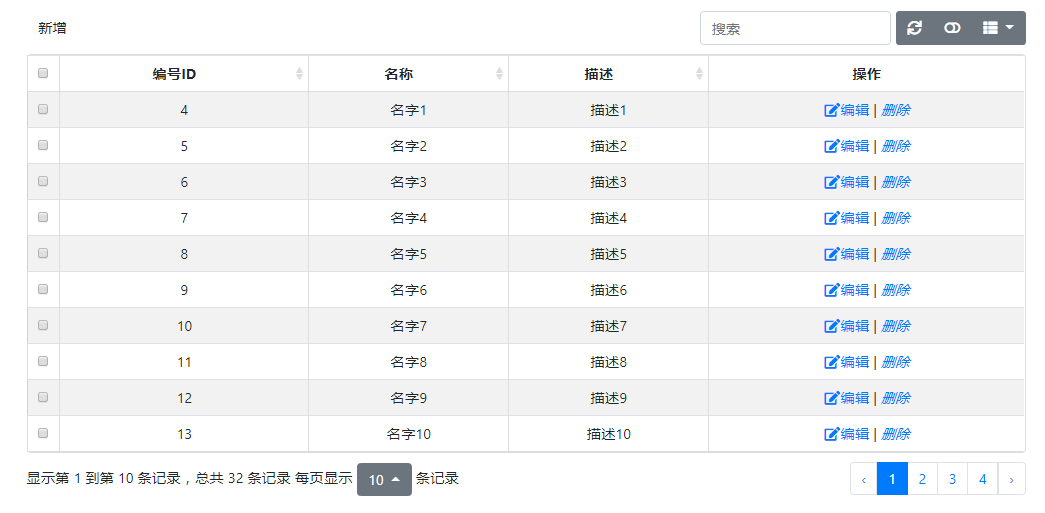Click the 描述3 cell
Viewport: 1045px width, 513px height.
(x=608, y=182)
